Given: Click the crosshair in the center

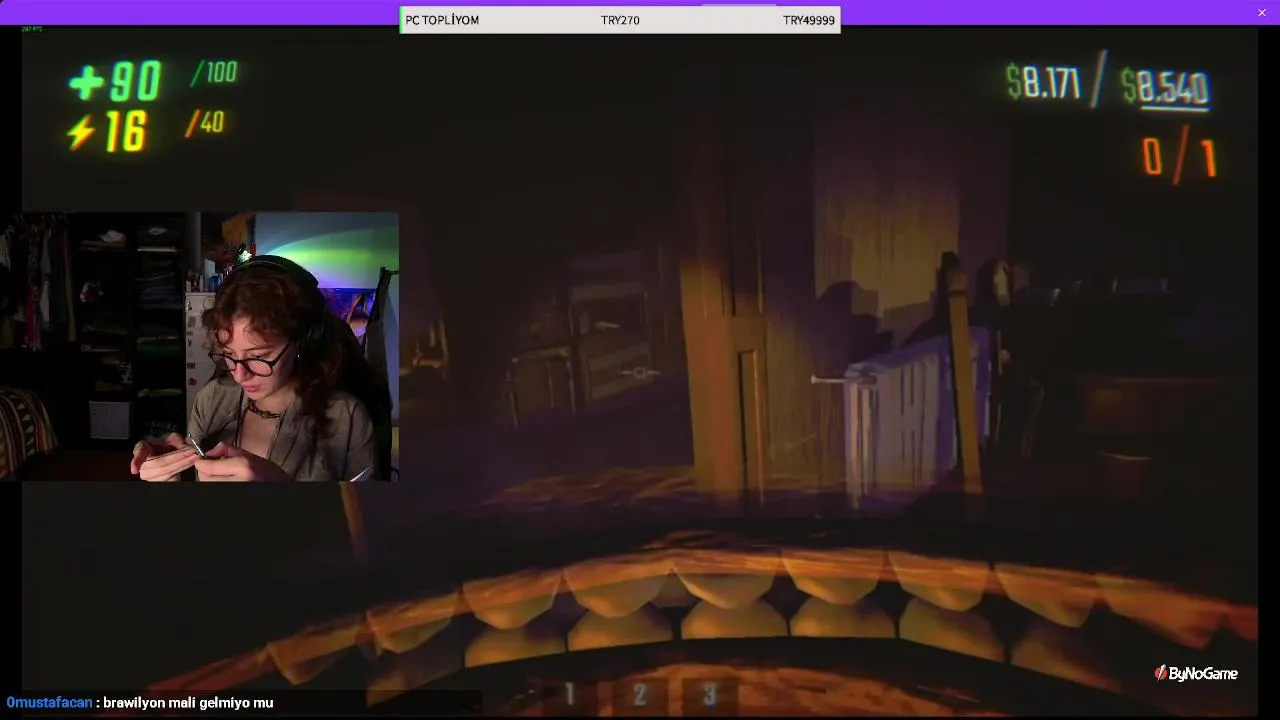Looking at the screenshot, I should click(640, 374).
